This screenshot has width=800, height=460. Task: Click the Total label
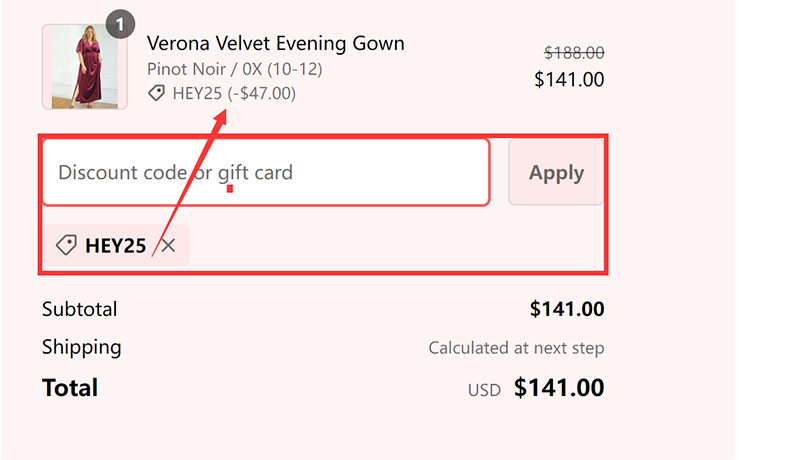pos(70,388)
